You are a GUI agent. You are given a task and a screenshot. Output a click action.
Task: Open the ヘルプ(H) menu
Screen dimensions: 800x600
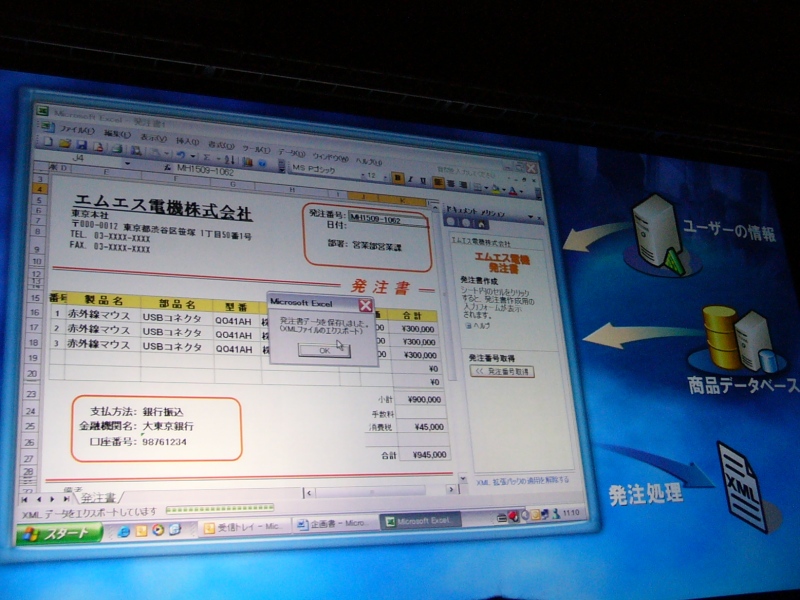(369, 161)
